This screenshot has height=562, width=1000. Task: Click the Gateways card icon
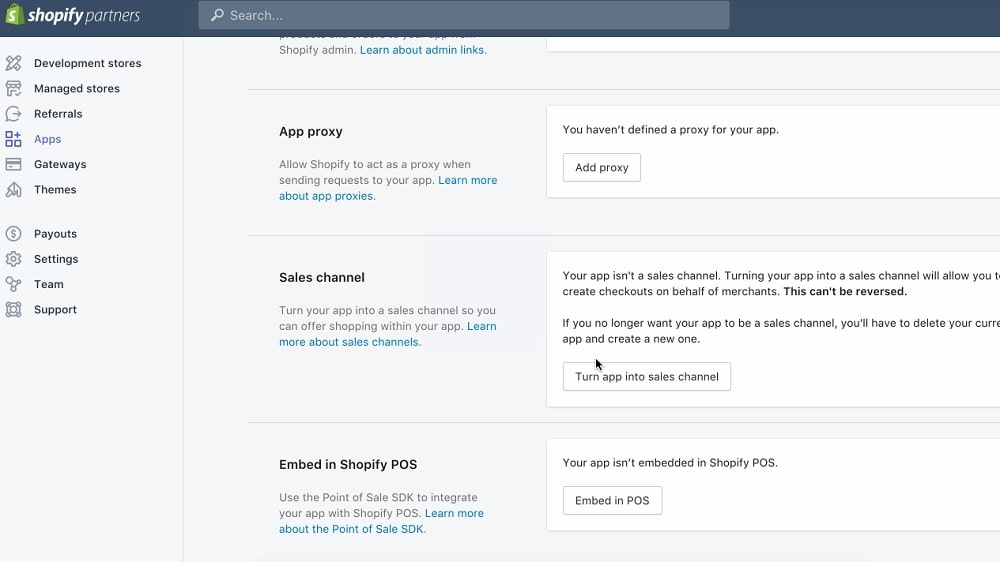[13, 164]
